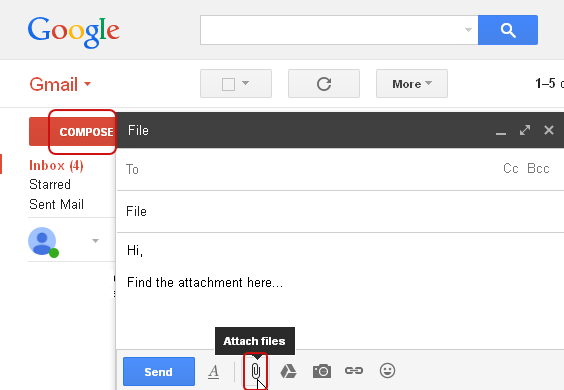Click the Attach files paperclip icon
This screenshot has width=564, height=390.
255,371
